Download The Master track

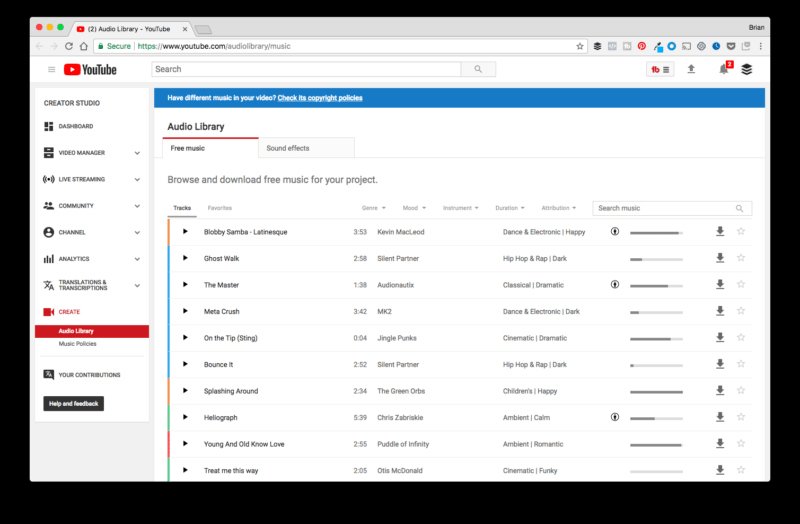(x=720, y=285)
